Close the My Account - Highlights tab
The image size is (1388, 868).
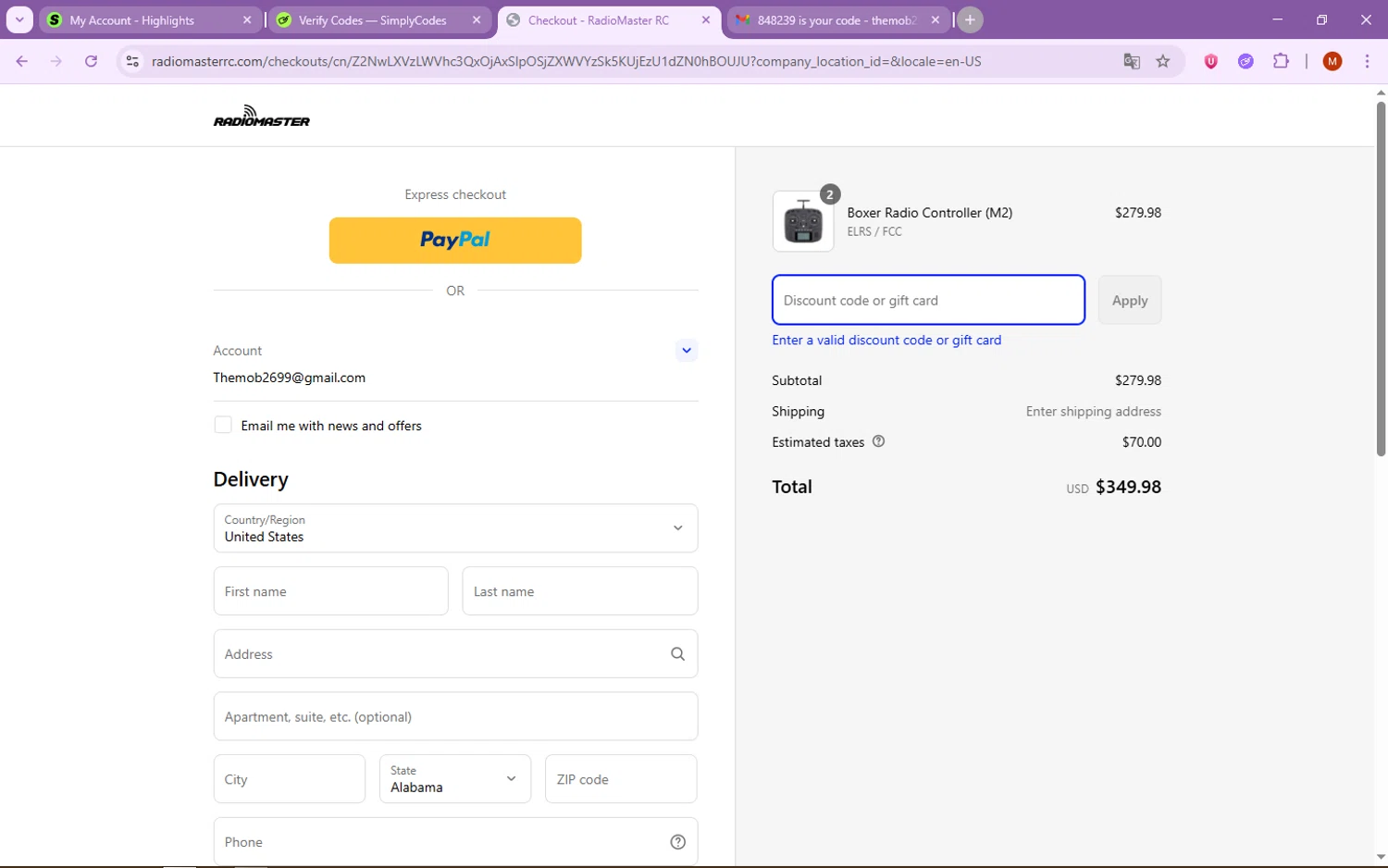pyautogui.click(x=247, y=19)
